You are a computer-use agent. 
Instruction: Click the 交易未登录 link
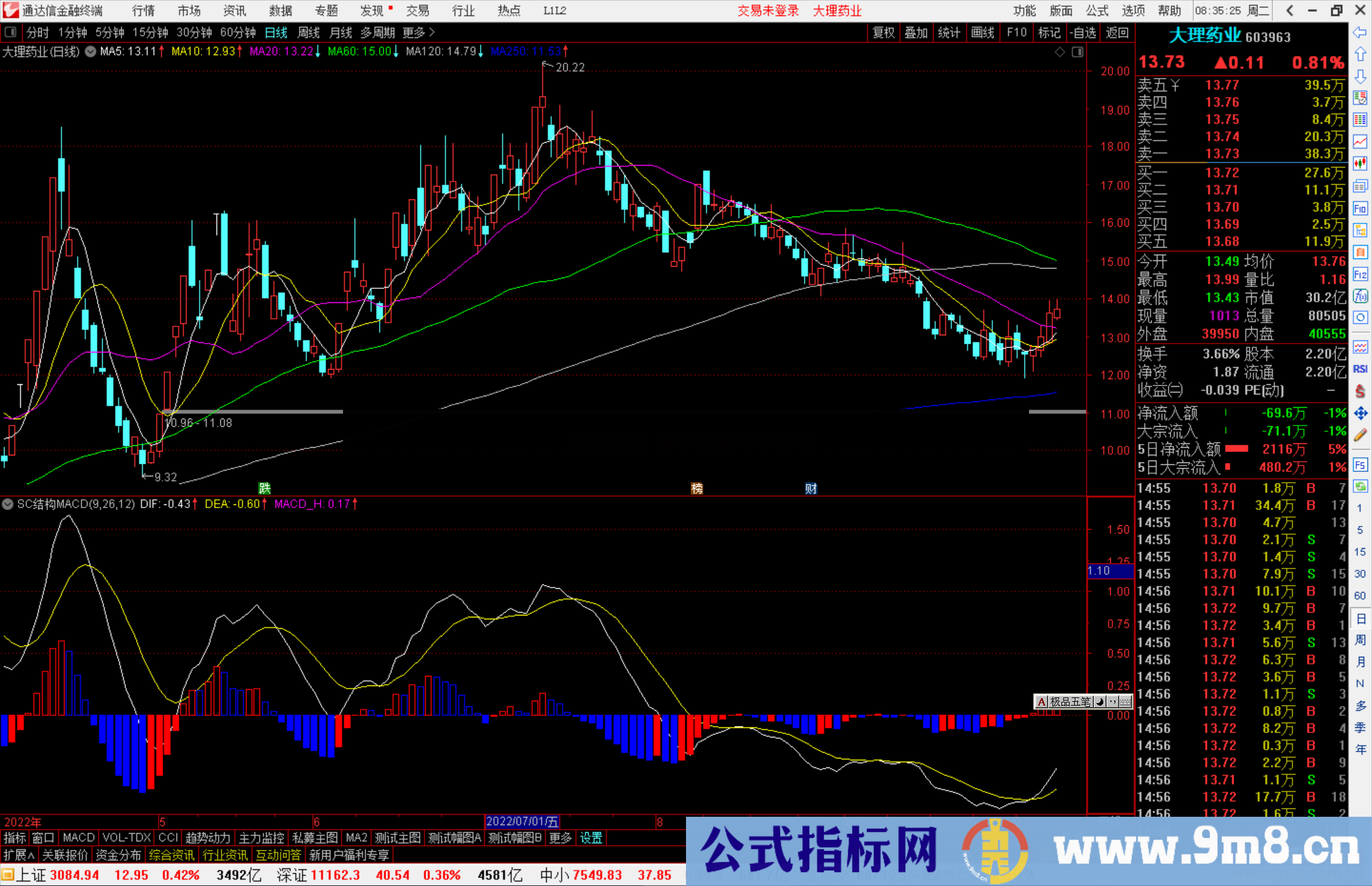coord(768,11)
